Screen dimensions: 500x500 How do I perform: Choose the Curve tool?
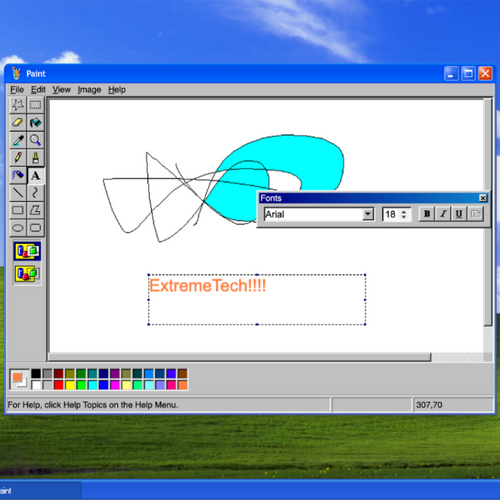(x=35, y=193)
